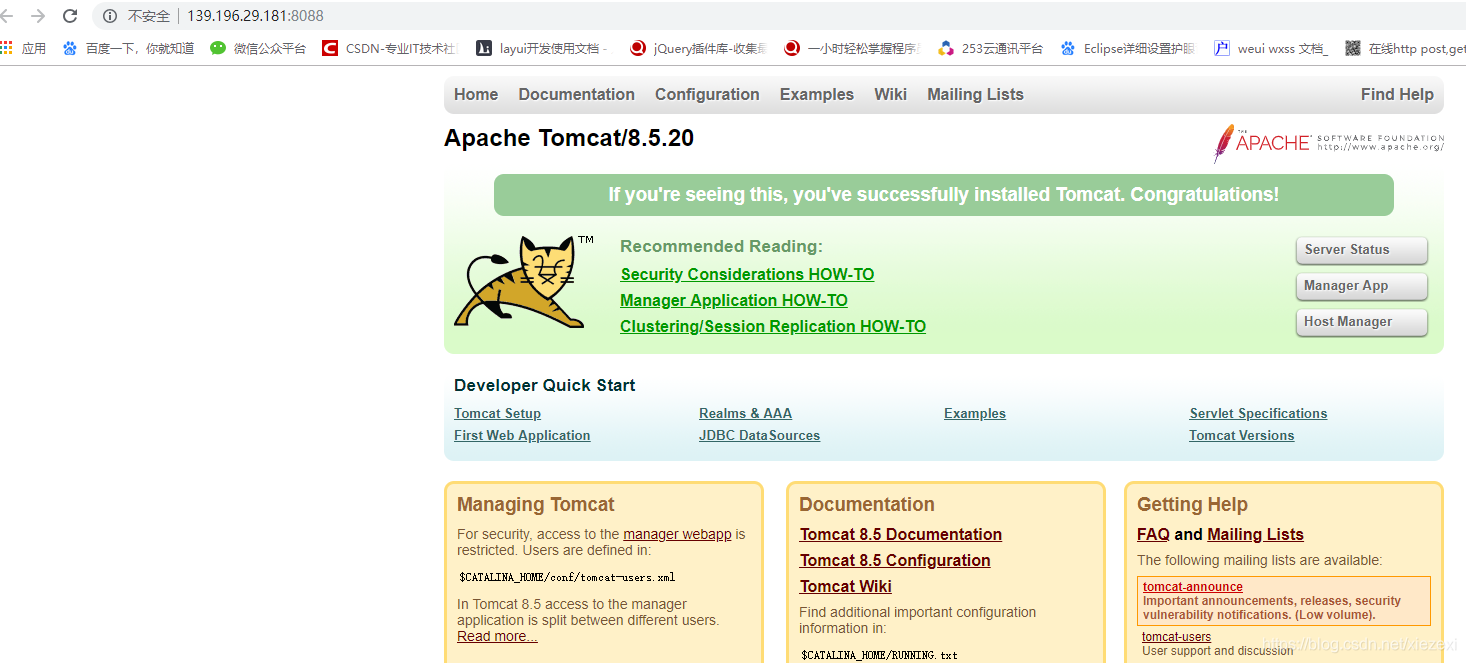This screenshot has width=1466, height=663.
Task: Open the Wiki nav item
Action: pos(890,94)
